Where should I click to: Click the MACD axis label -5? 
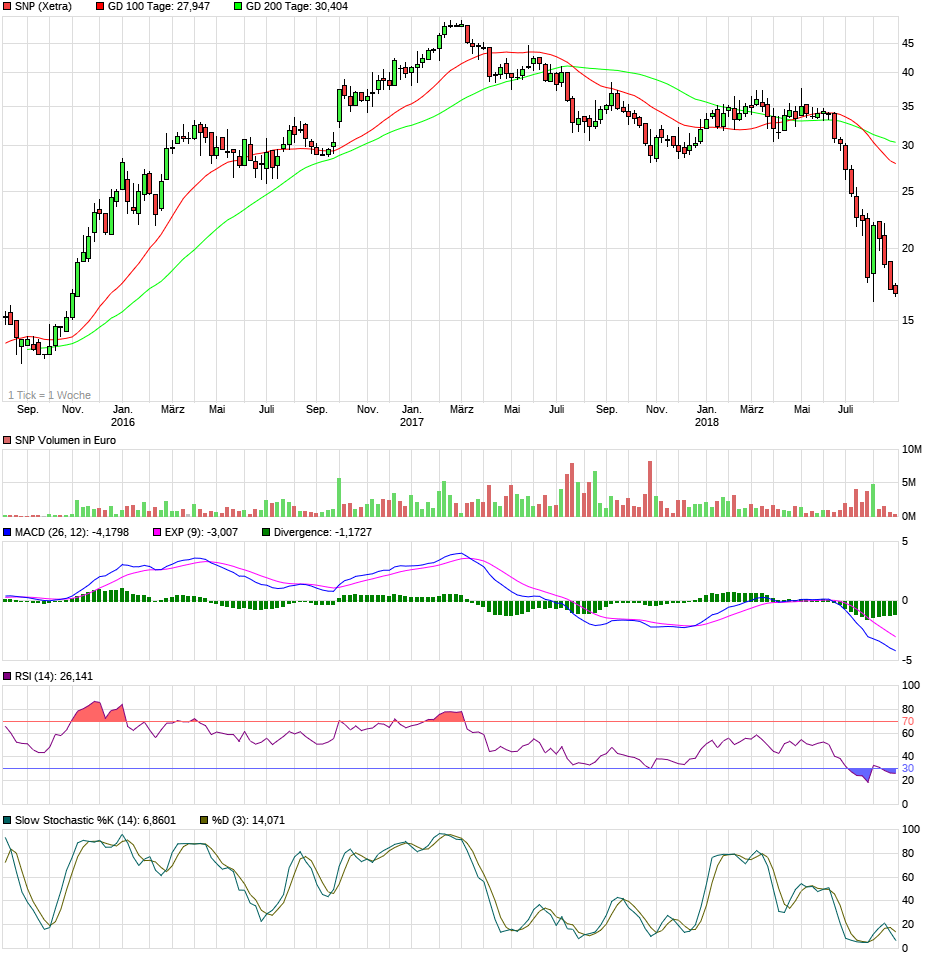pos(907,660)
